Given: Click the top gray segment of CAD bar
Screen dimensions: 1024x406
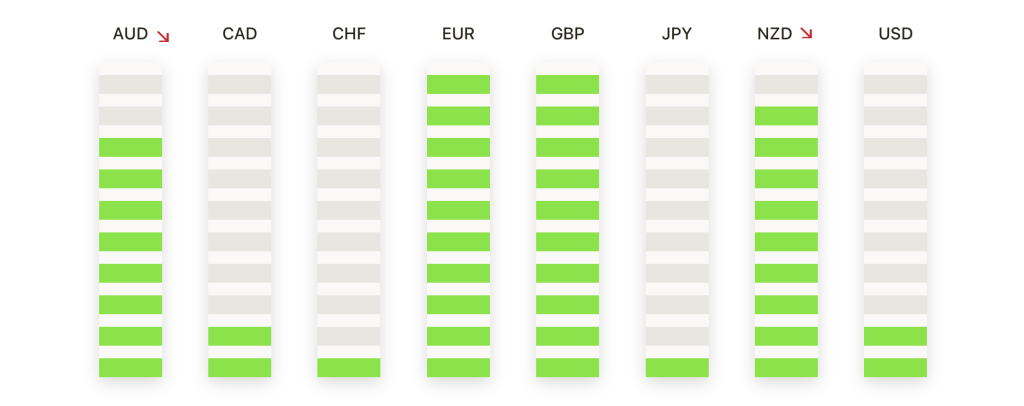Looking at the screenshot, I should [240, 84].
